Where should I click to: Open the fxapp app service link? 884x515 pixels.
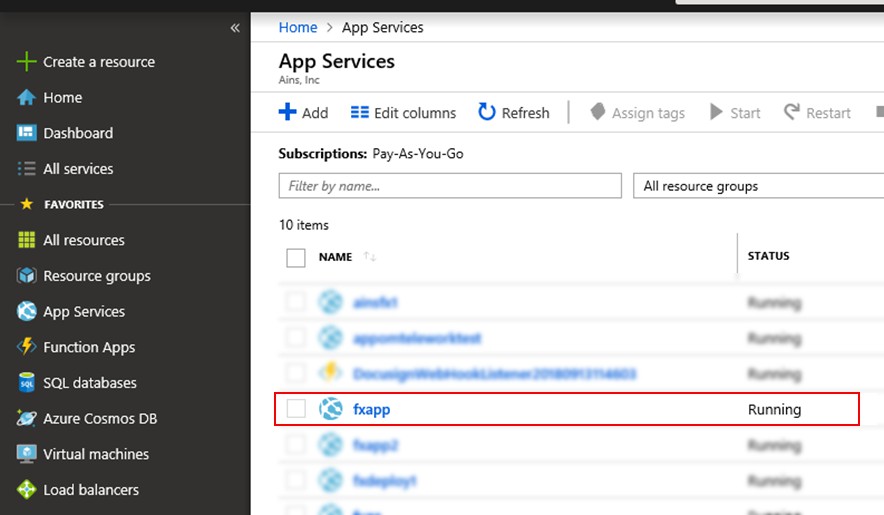tap(371, 410)
